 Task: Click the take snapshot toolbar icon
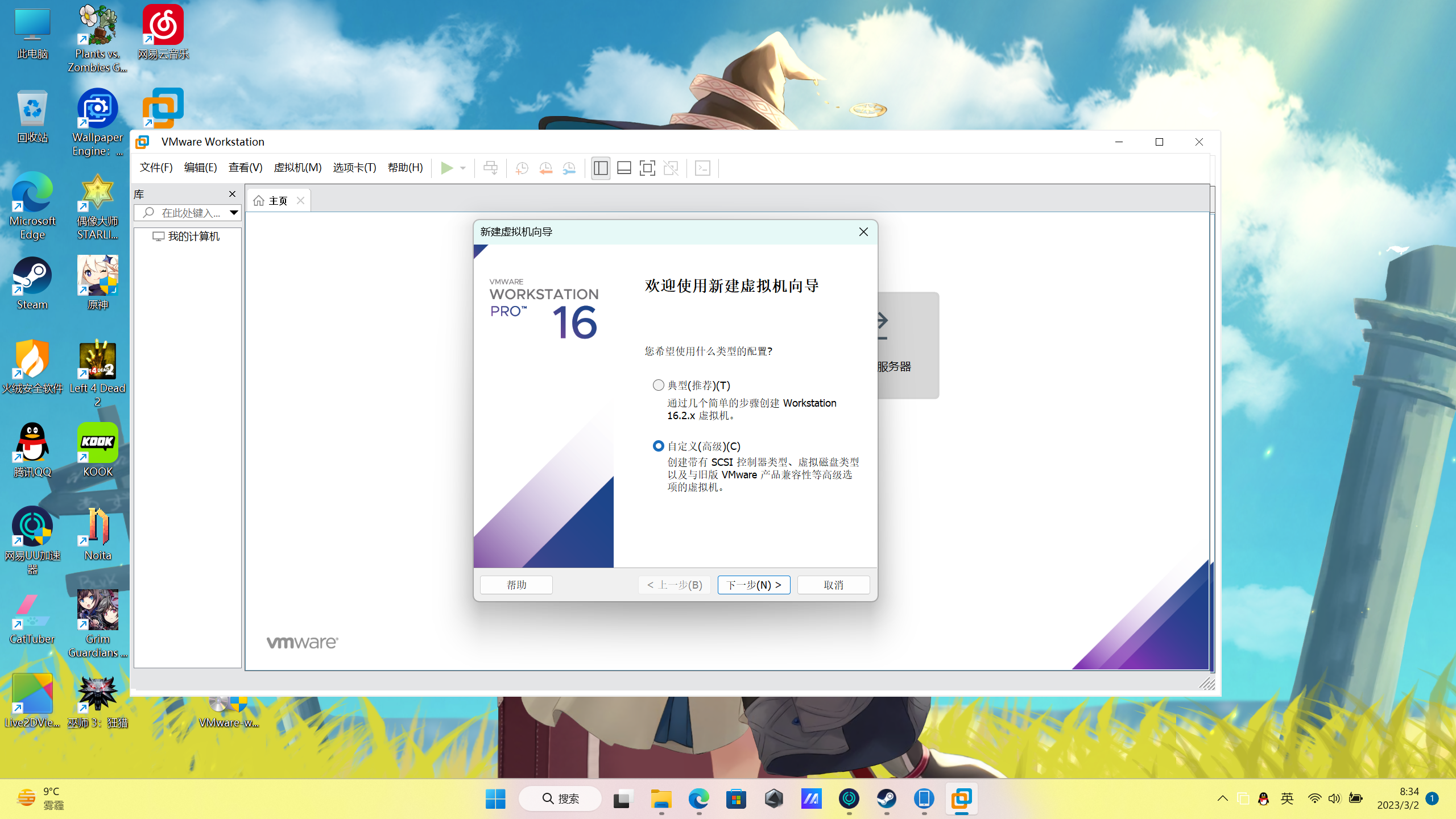[x=522, y=168]
